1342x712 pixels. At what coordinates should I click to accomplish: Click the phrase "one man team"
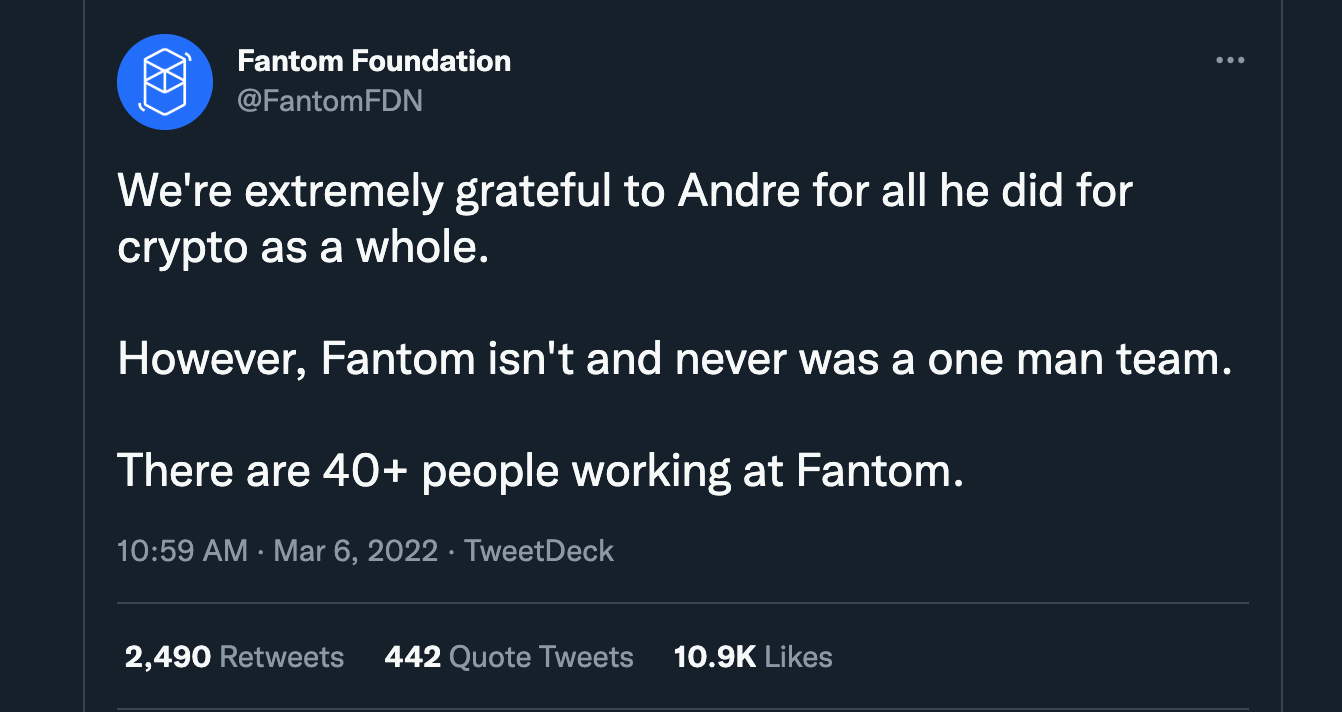pos(1078,359)
